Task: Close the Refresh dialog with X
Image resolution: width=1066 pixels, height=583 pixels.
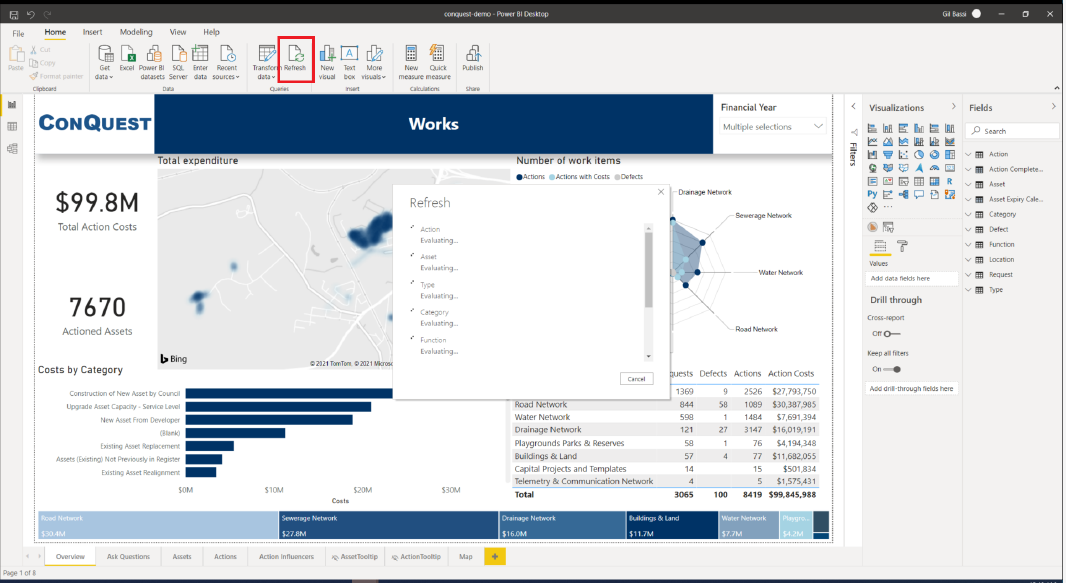Action: (x=661, y=192)
